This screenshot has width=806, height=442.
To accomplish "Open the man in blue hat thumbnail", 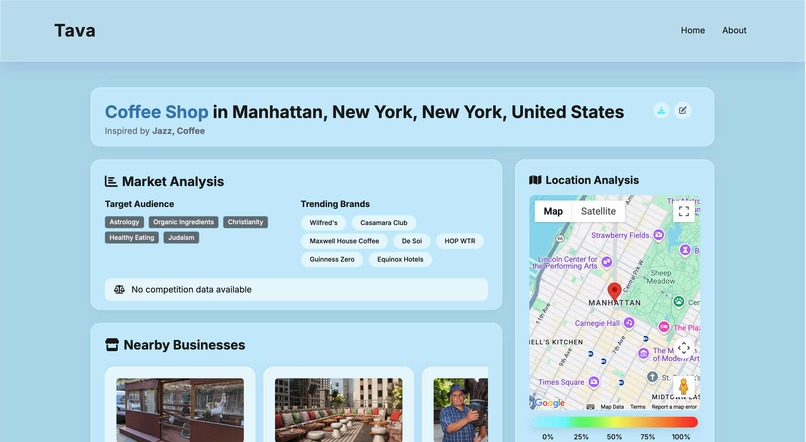I will (x=461, y=410).
